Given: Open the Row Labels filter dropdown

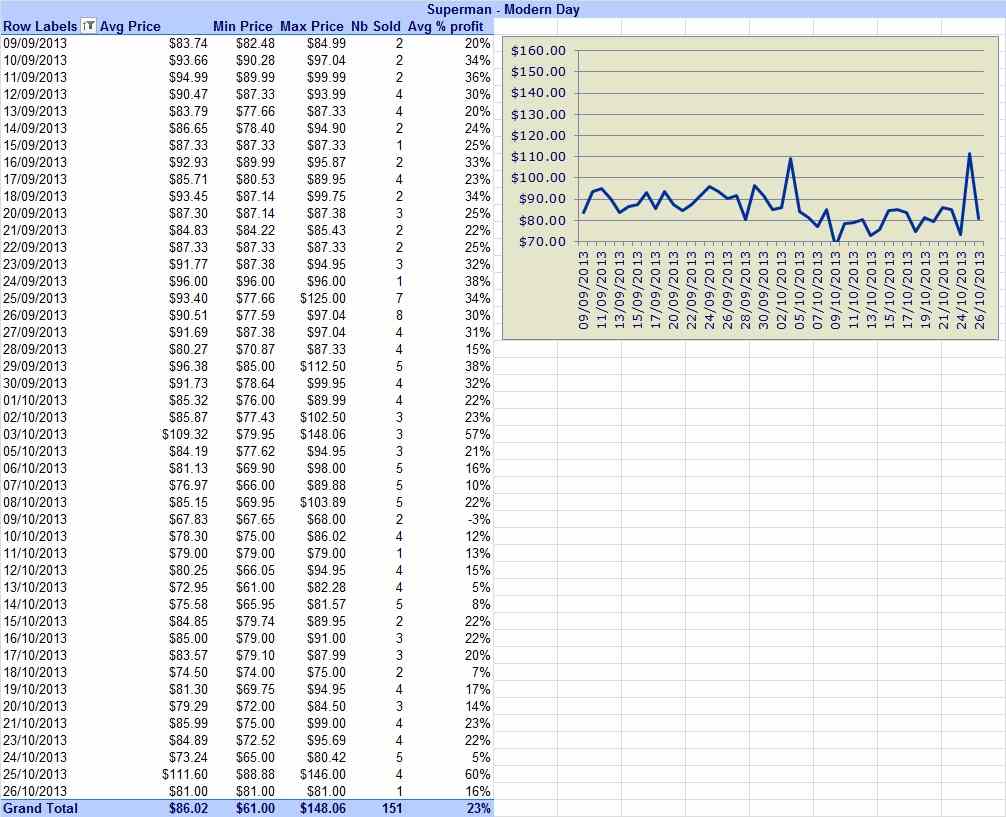Looking at the screenshot, I should click(x=89, y=26).
